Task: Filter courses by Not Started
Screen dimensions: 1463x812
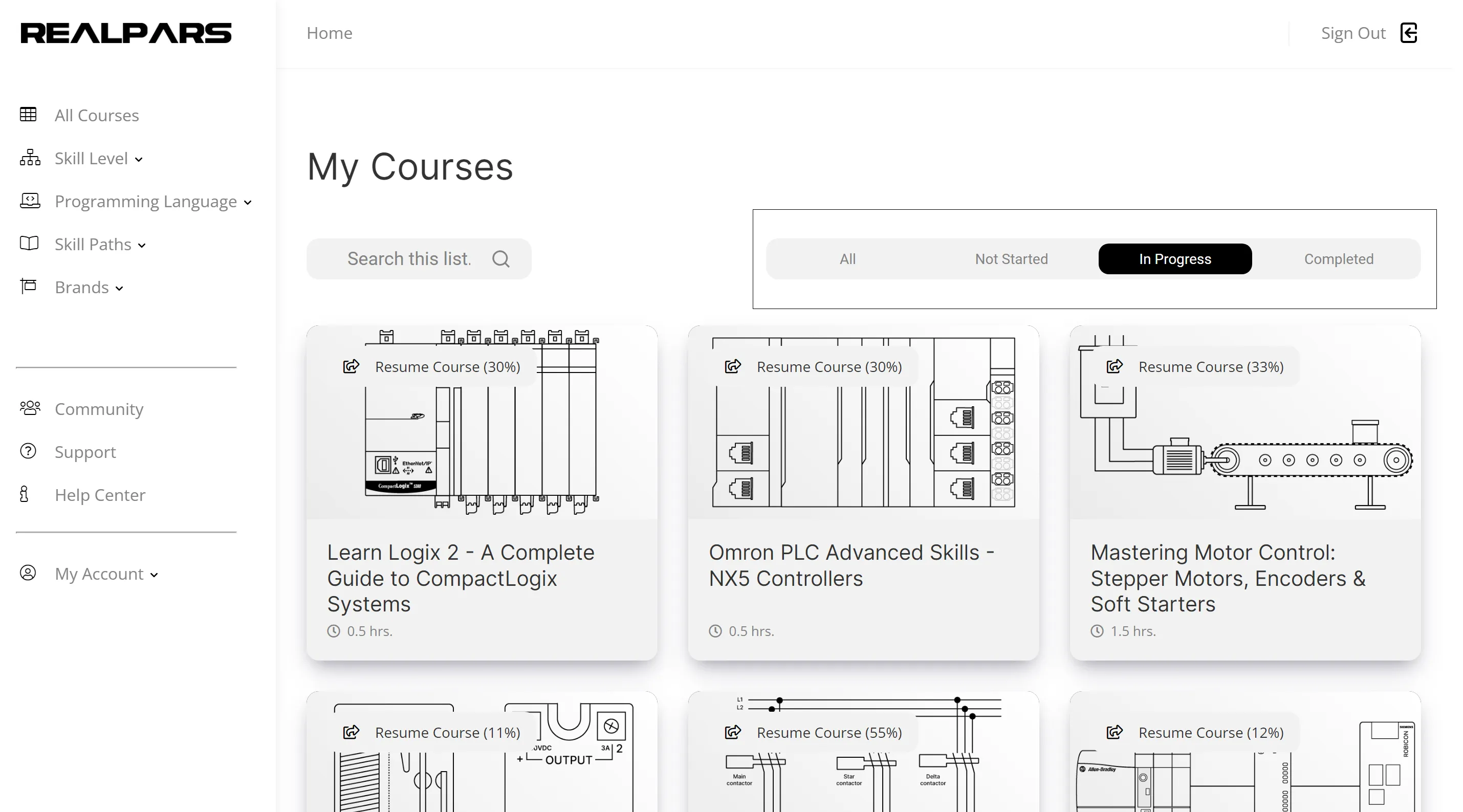Action: 1011,259
